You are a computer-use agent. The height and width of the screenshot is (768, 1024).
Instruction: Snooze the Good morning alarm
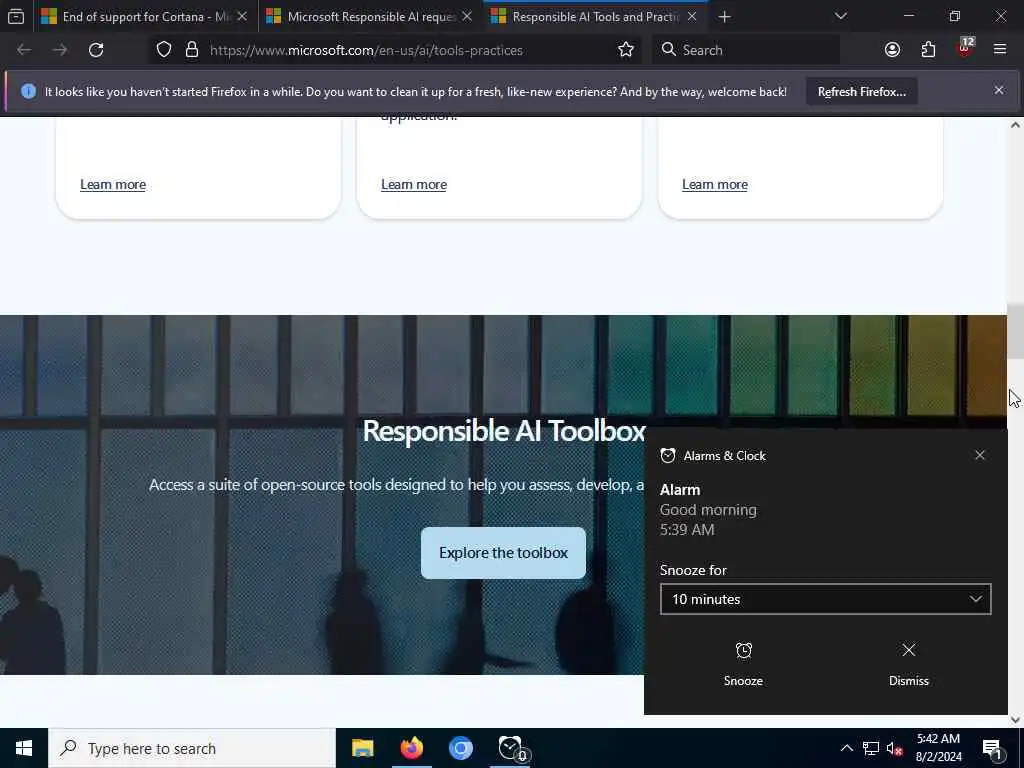click(x=743, y=664)
